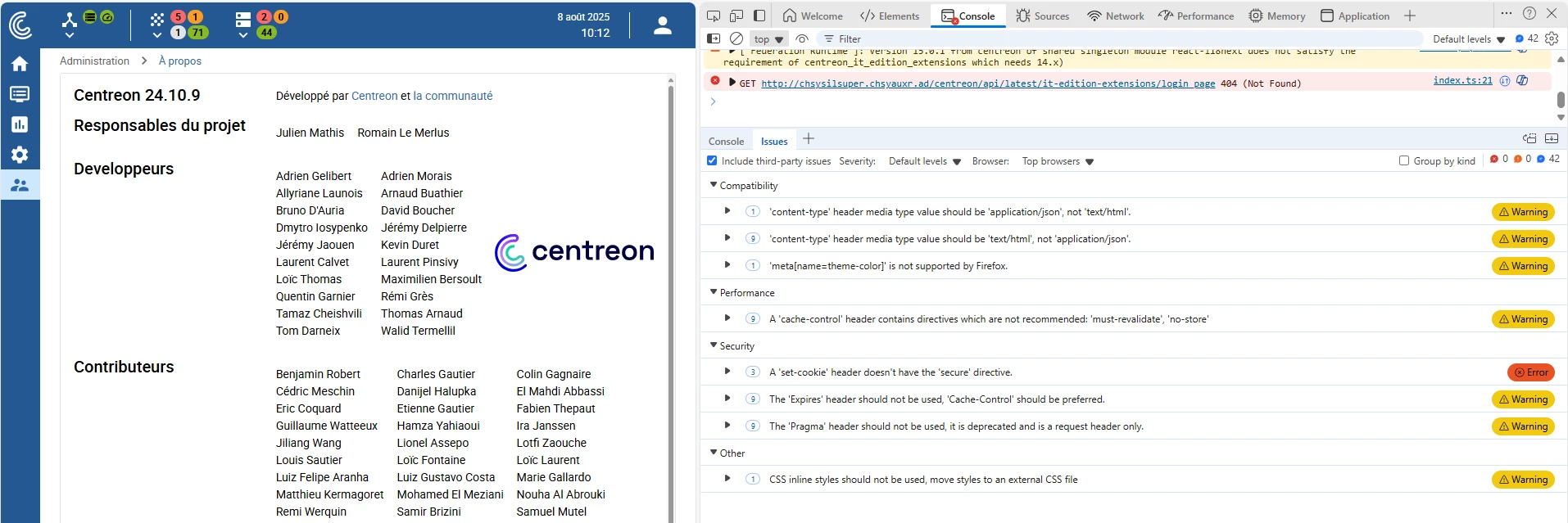Collapse the Other issues group
This screenshot has height=523, width=1568.
coord(714,453)
